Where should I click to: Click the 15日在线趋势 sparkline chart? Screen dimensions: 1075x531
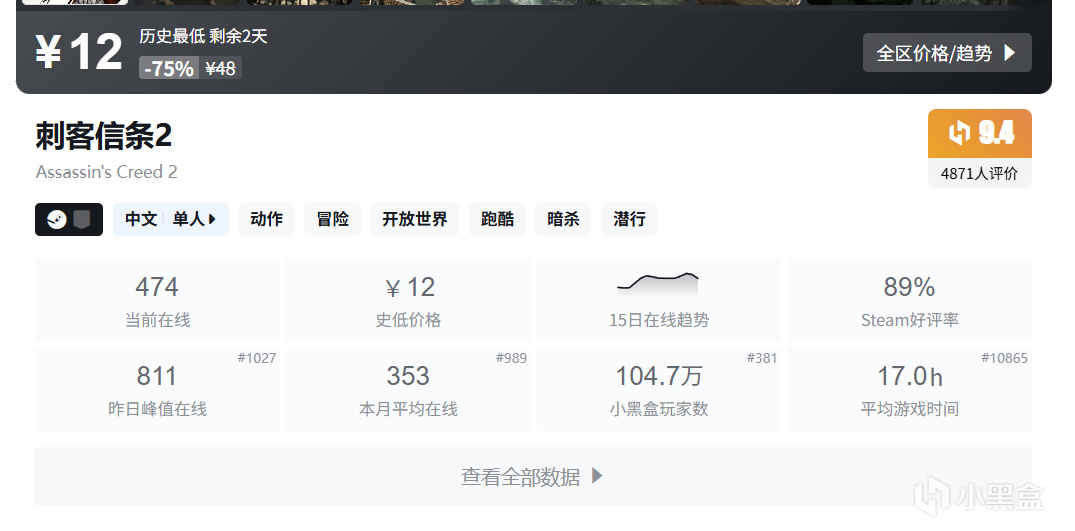tap(658, 284)
